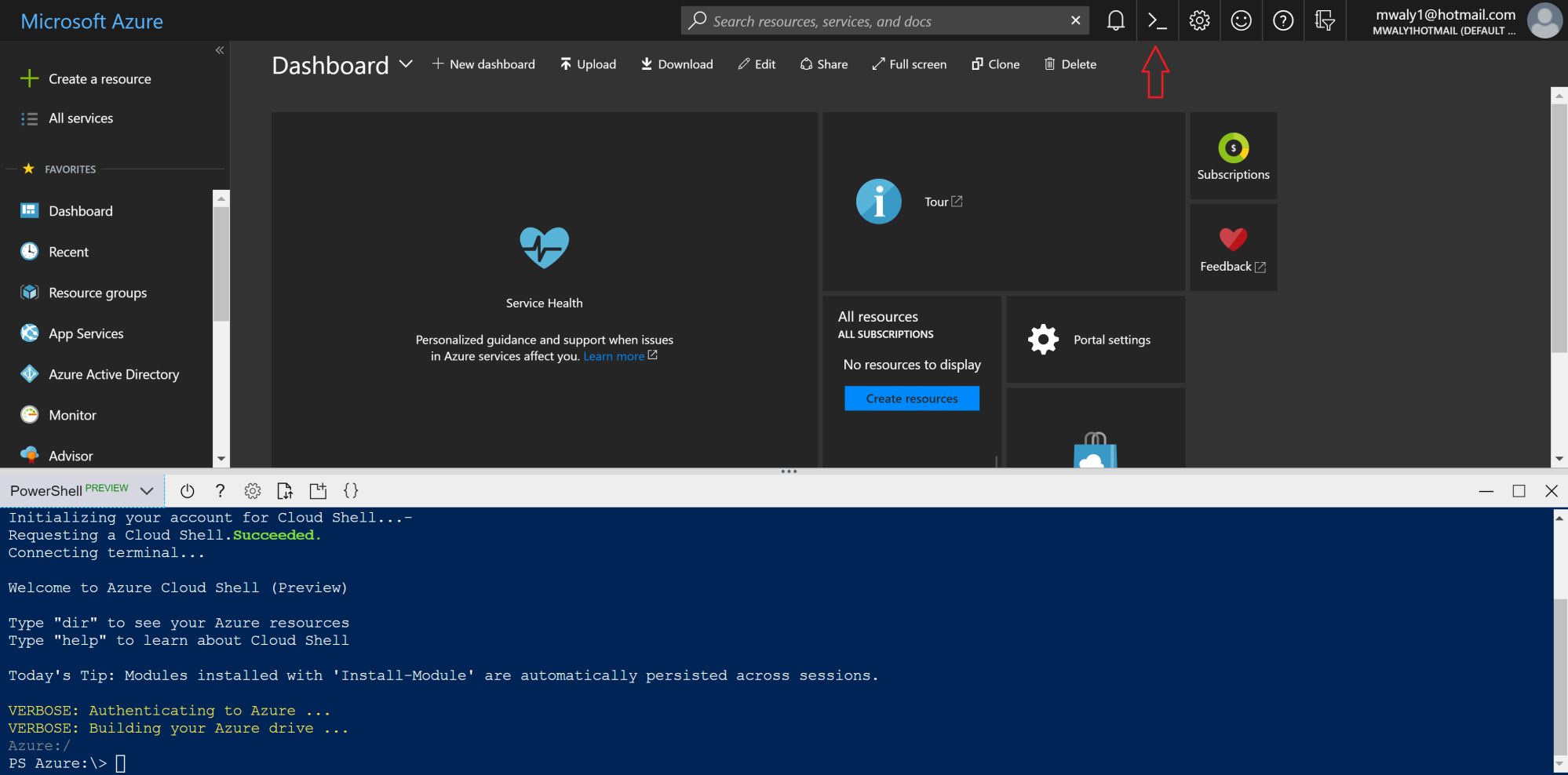Screen dimensions: 1568x775
Task: Open the Cloud Shell editor braces icon
Action: click(x=351, y=491)
